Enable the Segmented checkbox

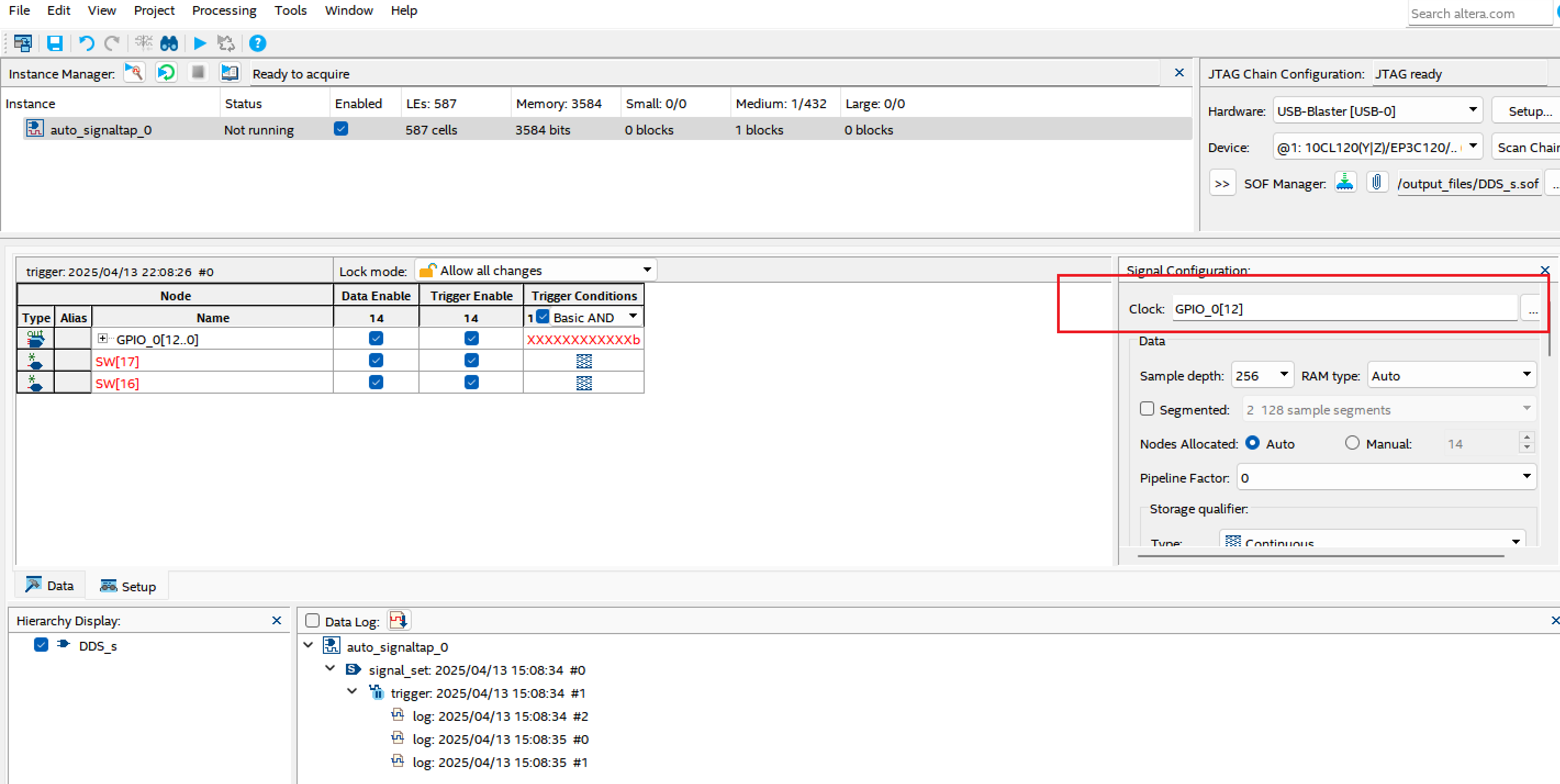[x=1147, y=408]
